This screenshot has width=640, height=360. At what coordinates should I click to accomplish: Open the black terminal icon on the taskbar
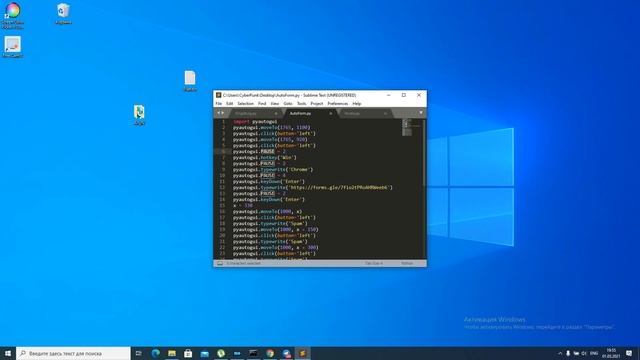[x=253, y=353]
